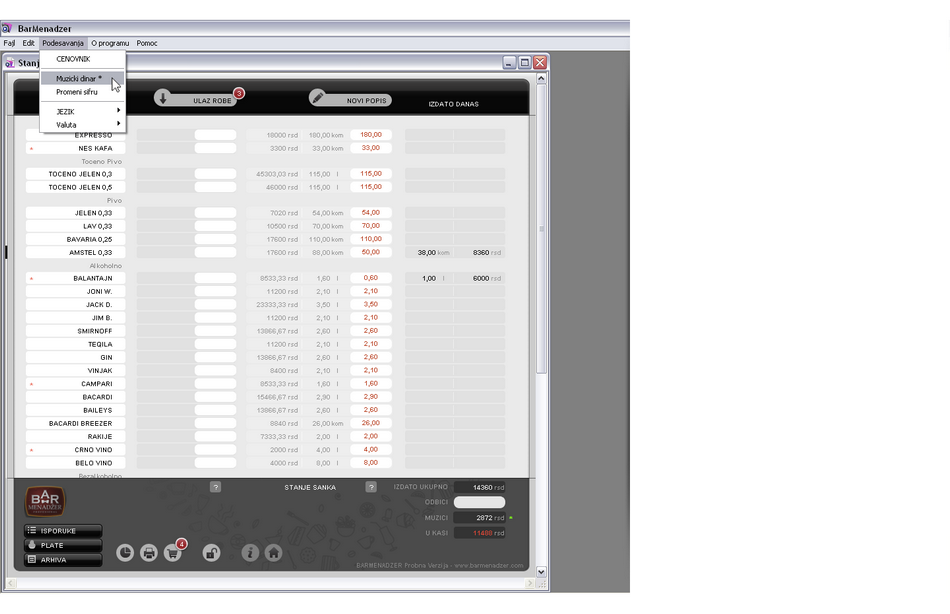Open PLATE section
Screen dimensions: 950x614
pos(63,546)
